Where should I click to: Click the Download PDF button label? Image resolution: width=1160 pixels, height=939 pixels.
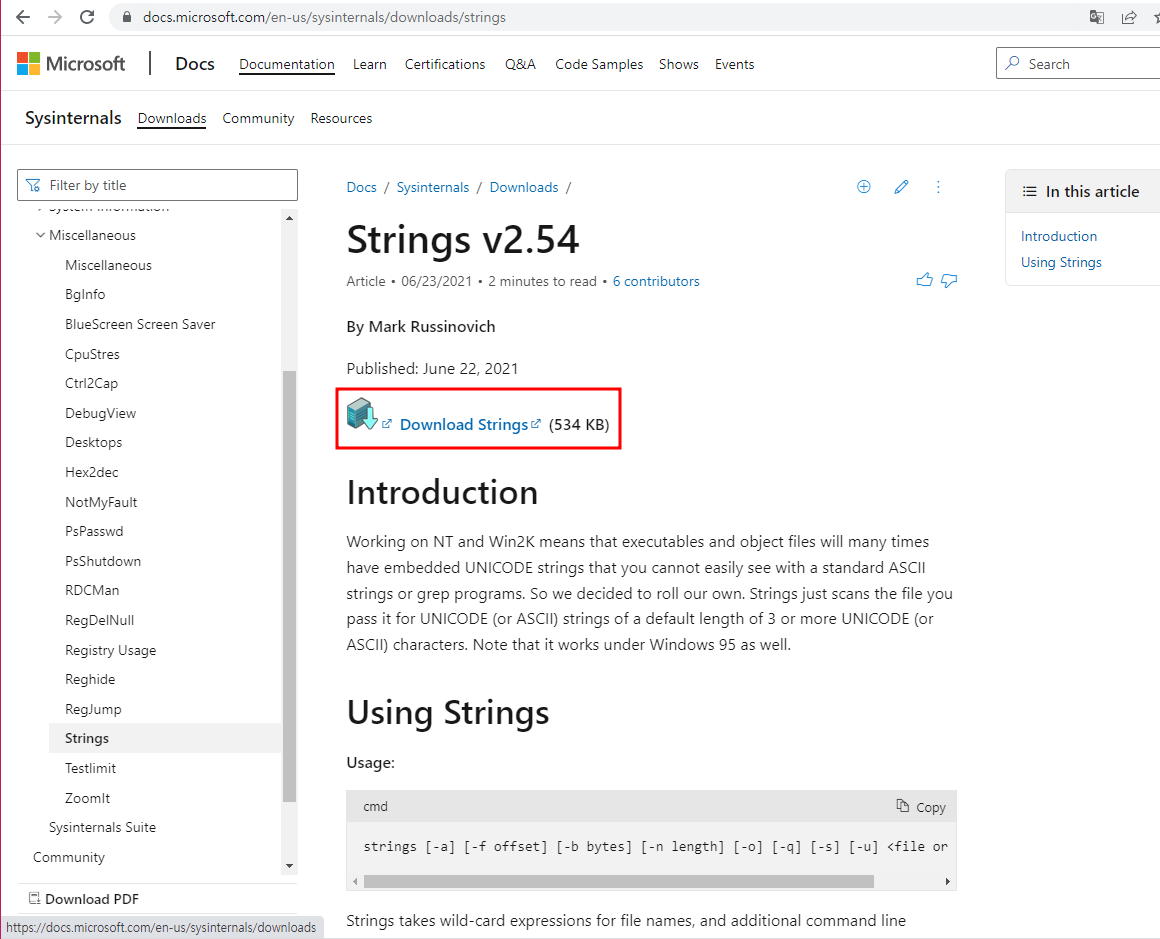point(92,899)
